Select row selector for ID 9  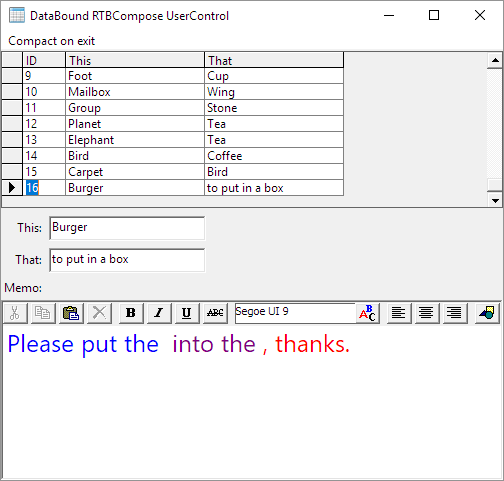pyautogui.click(x=12, y=76)
